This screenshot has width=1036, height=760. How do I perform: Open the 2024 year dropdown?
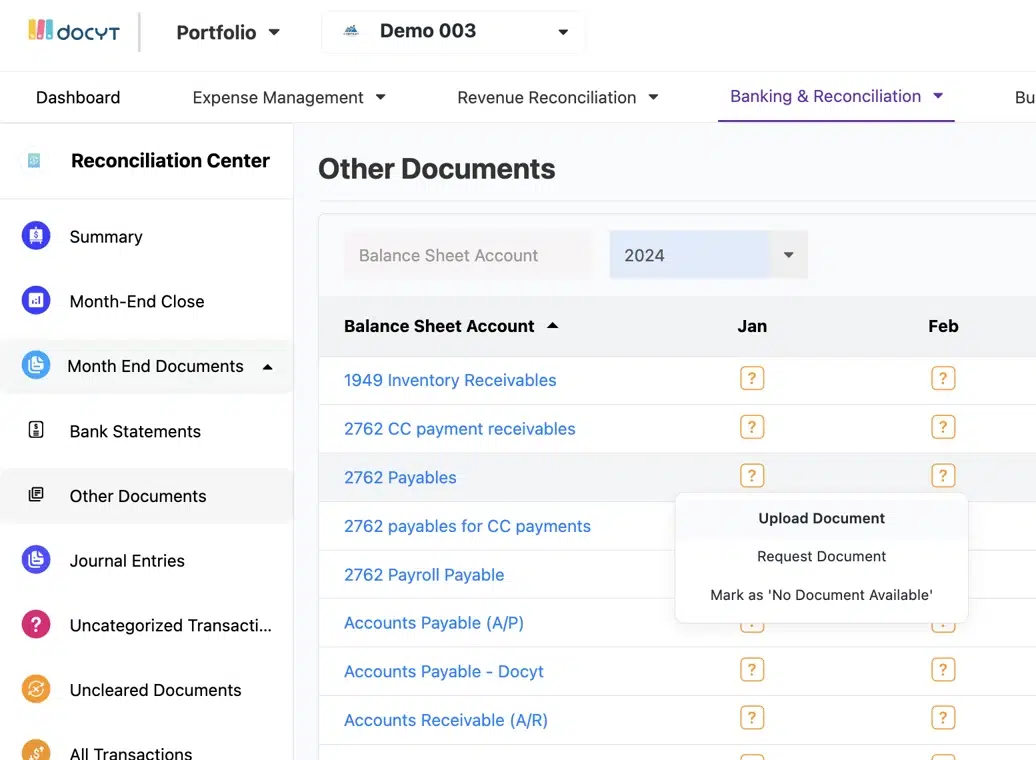[707, 255]
